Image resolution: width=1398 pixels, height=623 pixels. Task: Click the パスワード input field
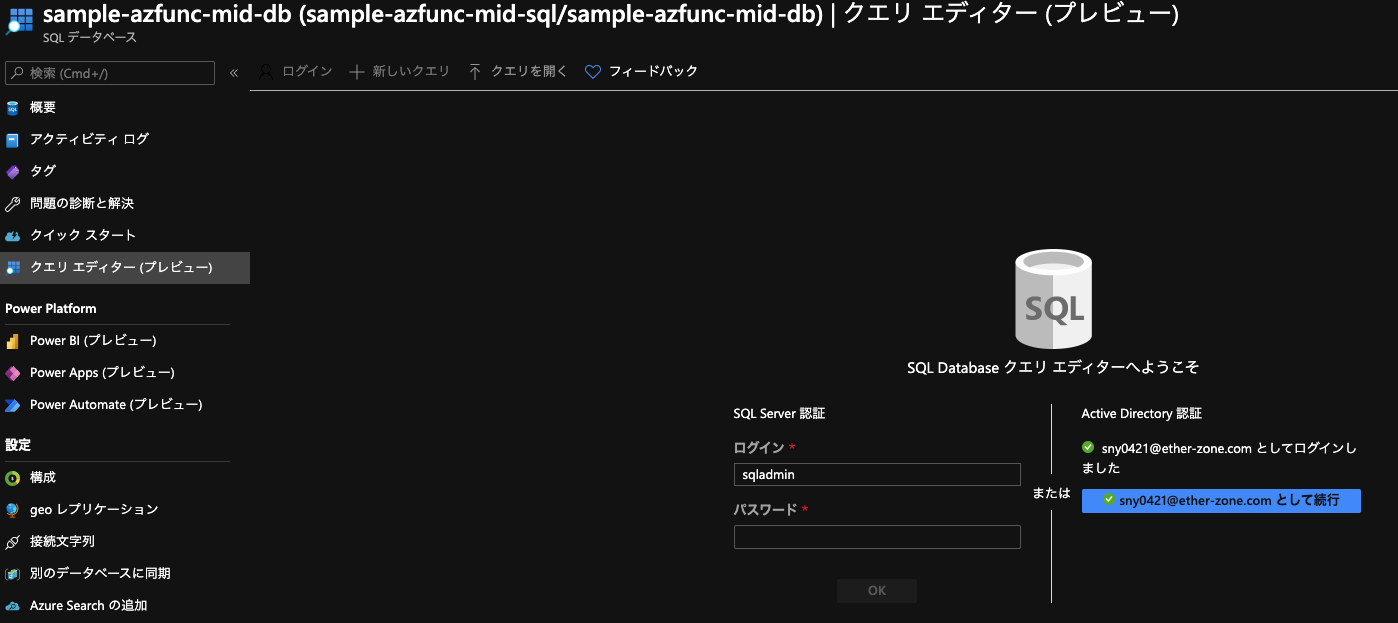point(877,537)
